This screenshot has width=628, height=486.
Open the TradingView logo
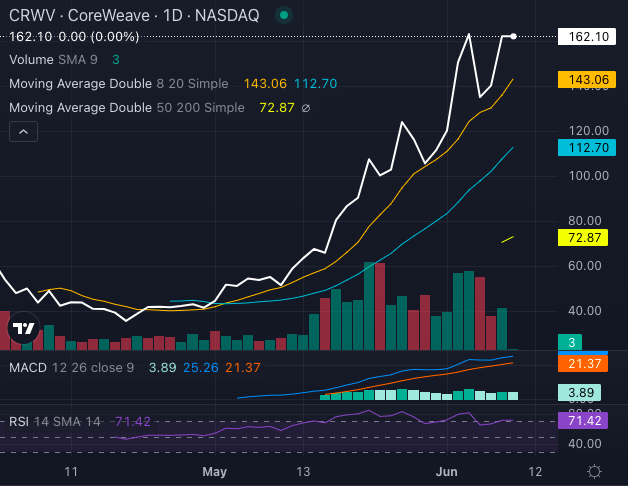click(24, 328)
